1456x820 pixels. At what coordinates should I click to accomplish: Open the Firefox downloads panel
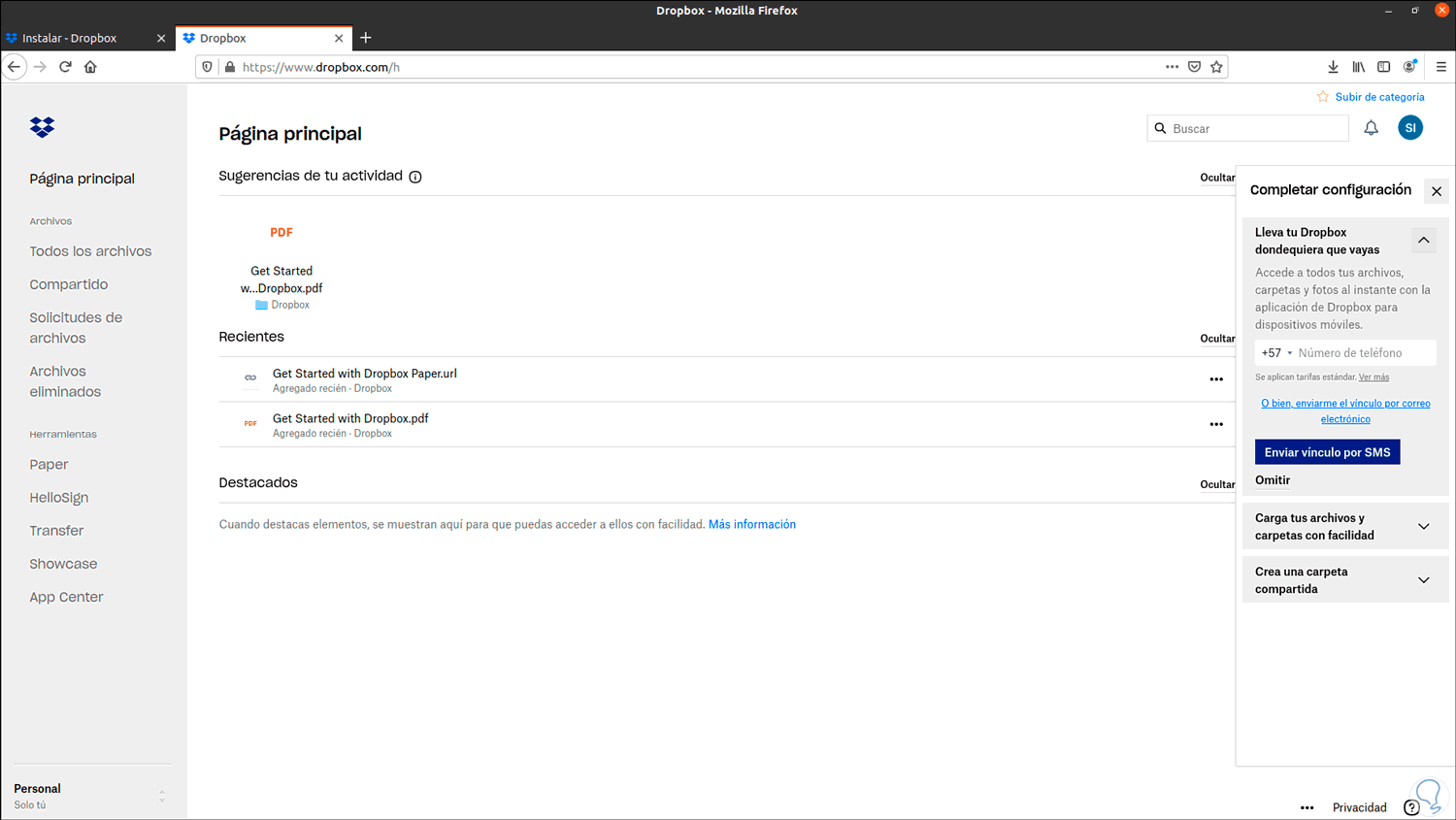tap(1333, 67)
